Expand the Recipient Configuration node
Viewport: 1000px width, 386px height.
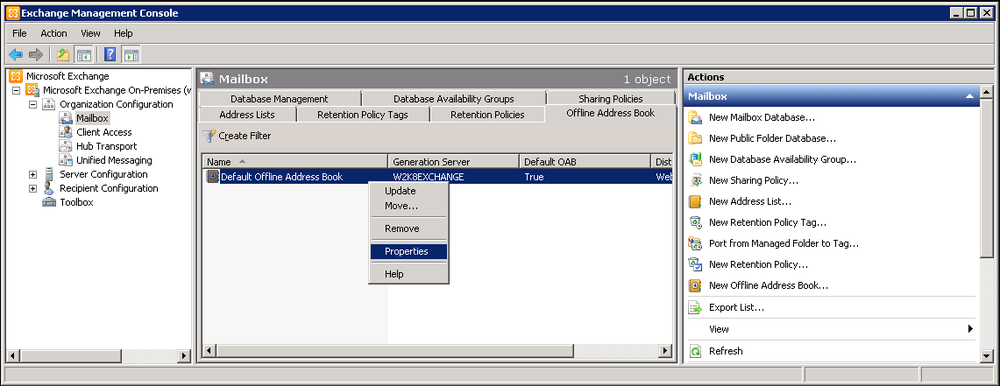[33, 189]
